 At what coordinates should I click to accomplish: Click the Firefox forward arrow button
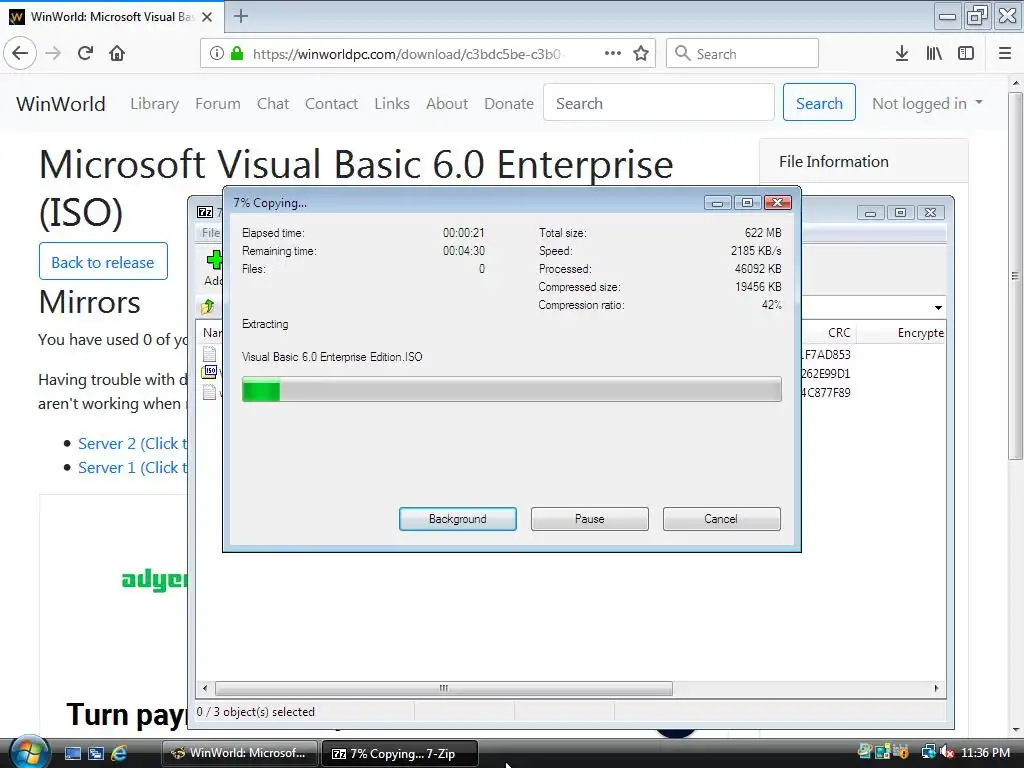(53, 54)
